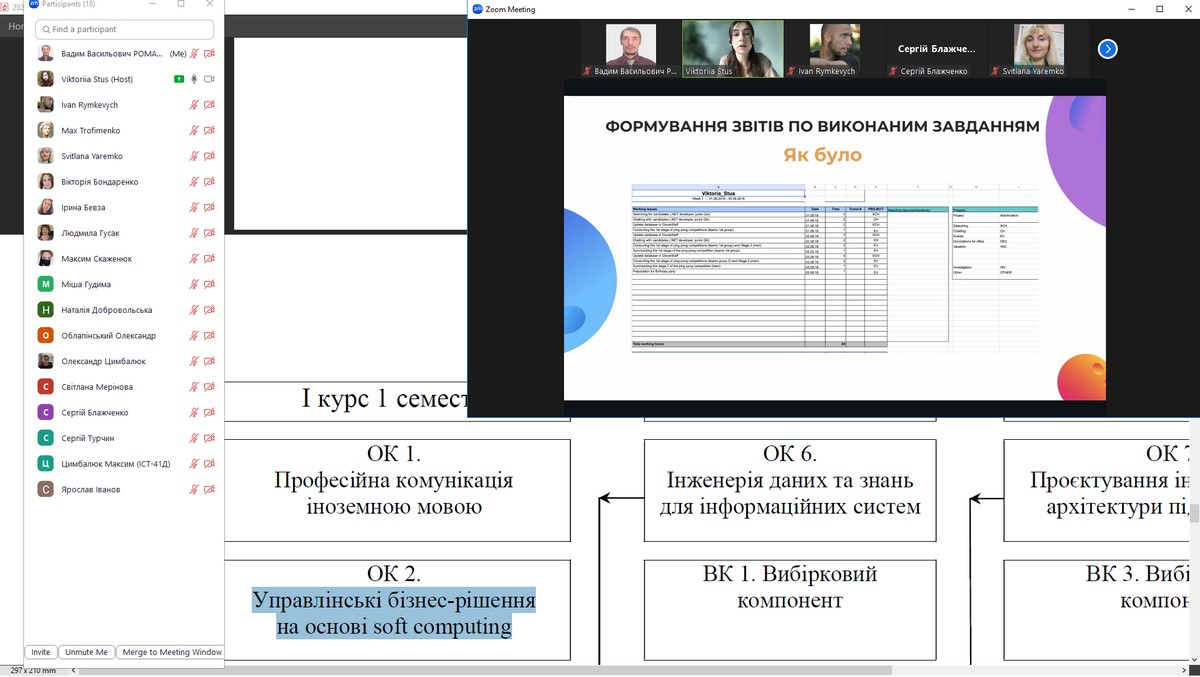Click the muted mic icon for Svitlana Yaremko
Screen dimensions: 1200x677
pyautogui.click(x=194, y=156)
